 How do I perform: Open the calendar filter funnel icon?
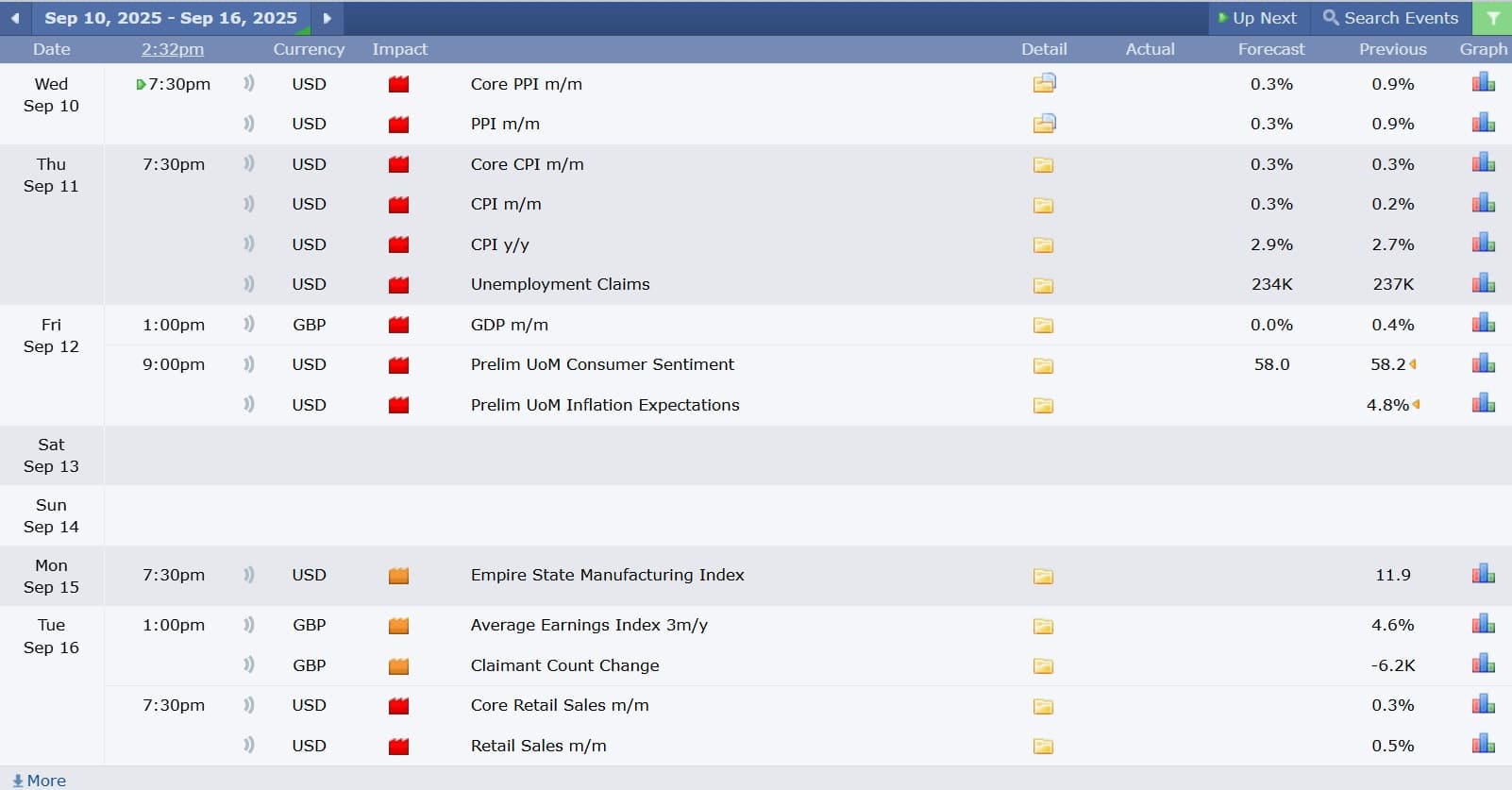click(1493, 18)
